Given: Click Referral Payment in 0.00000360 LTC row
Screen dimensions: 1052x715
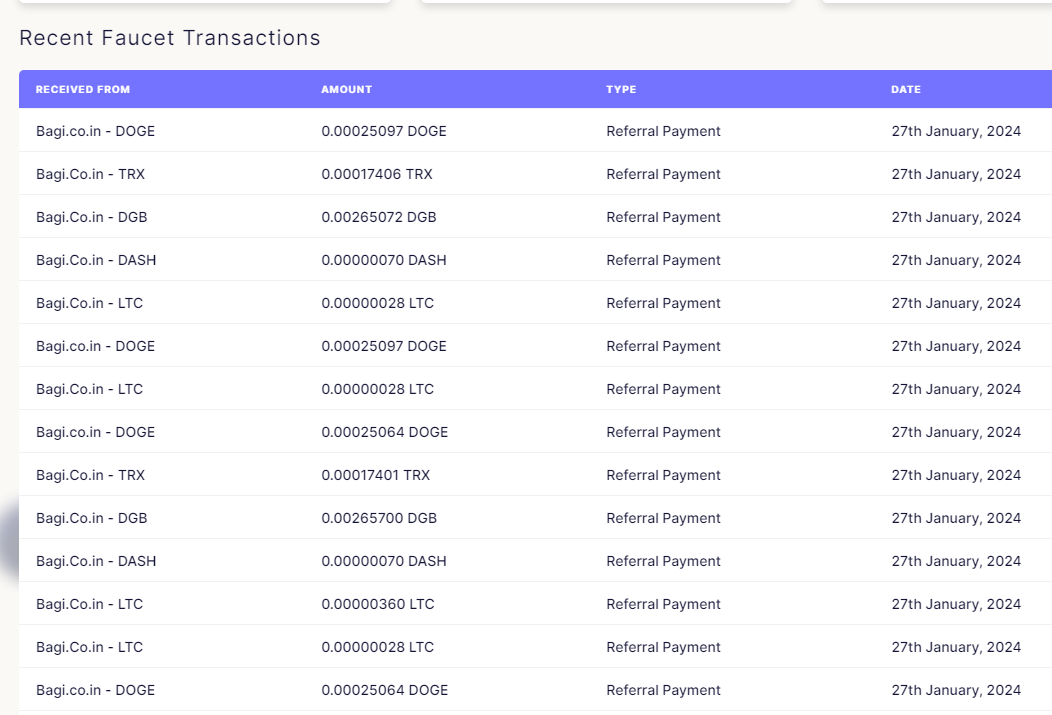Looking at the screenshot, I should point(663,604).
